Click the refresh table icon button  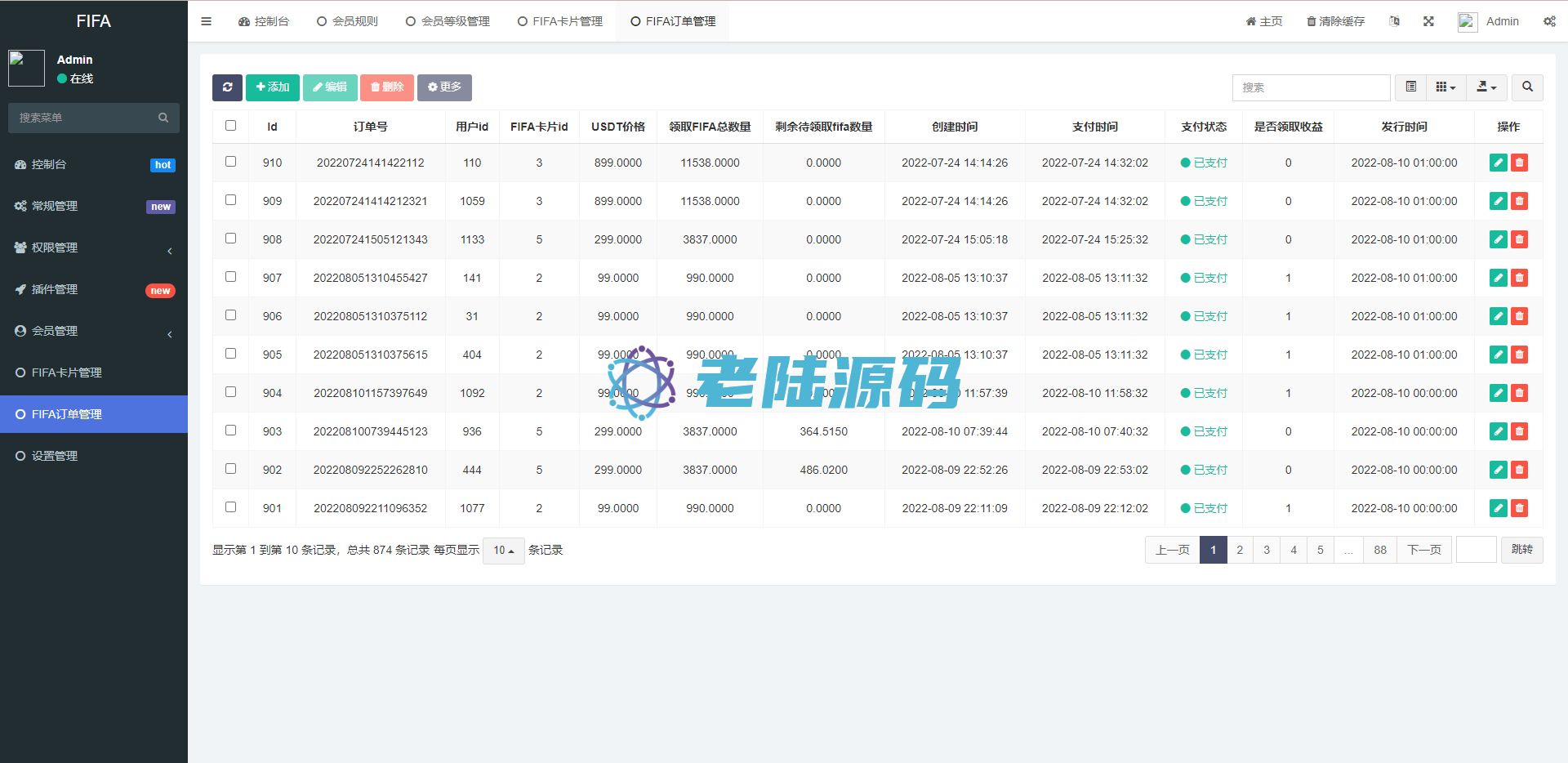(x=227, y=87)
